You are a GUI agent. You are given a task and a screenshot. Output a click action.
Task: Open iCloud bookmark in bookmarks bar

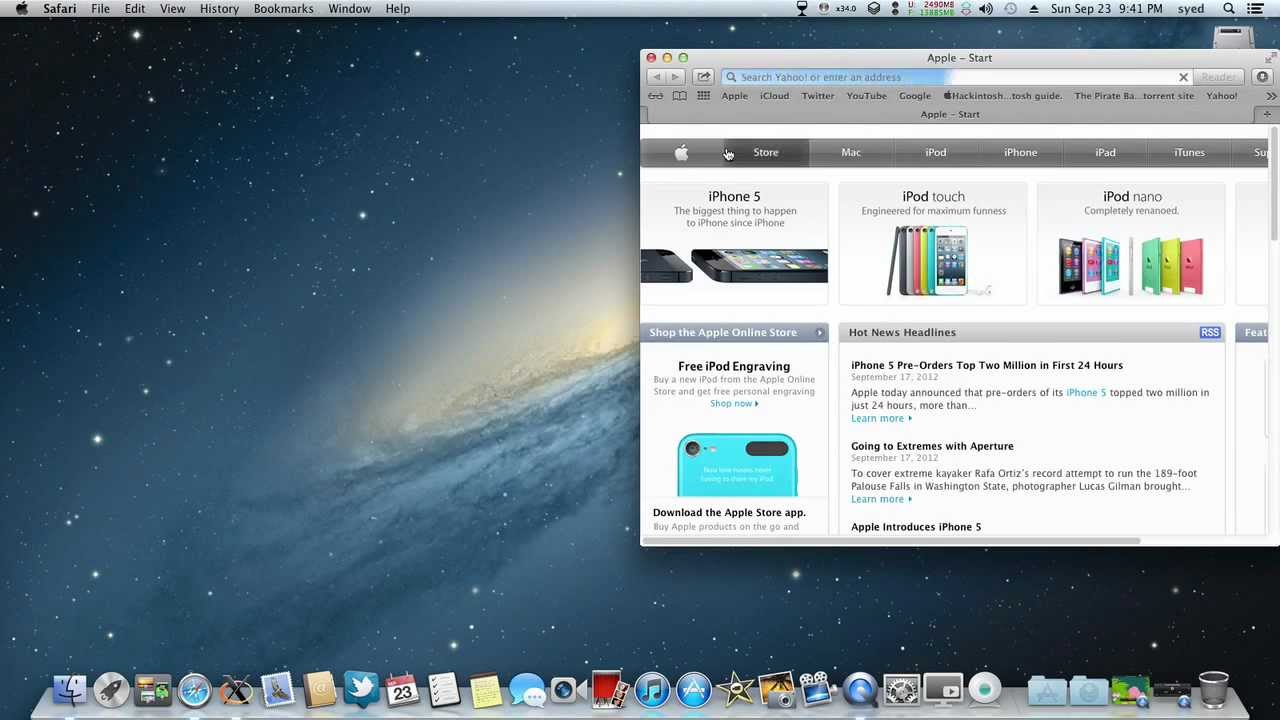point(774,96)
